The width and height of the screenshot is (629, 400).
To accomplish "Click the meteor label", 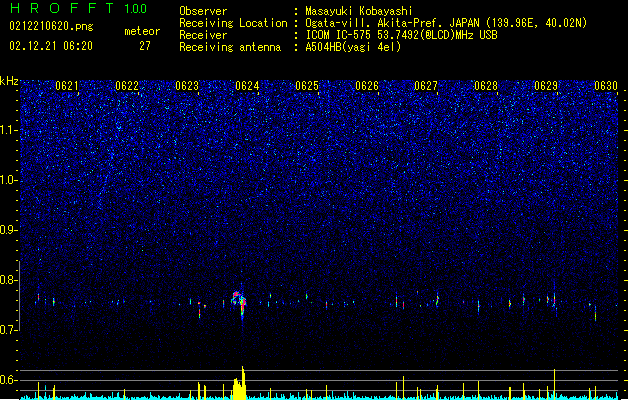I will (142, 31).
